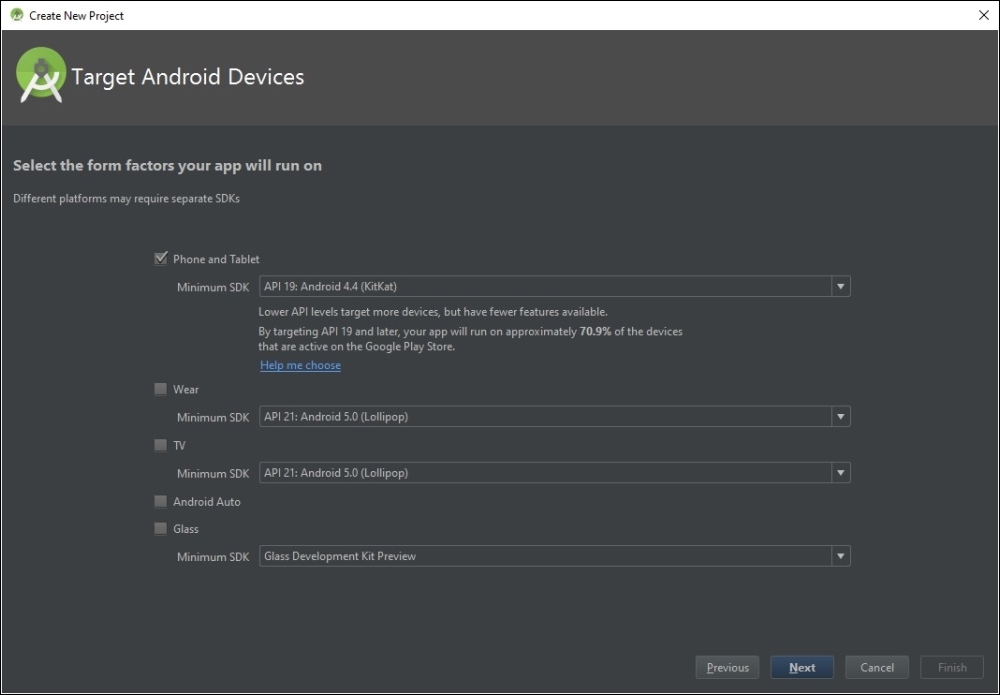
Task: Open the Wear Minimum SDK dropdown arrow
Action: 841,416
